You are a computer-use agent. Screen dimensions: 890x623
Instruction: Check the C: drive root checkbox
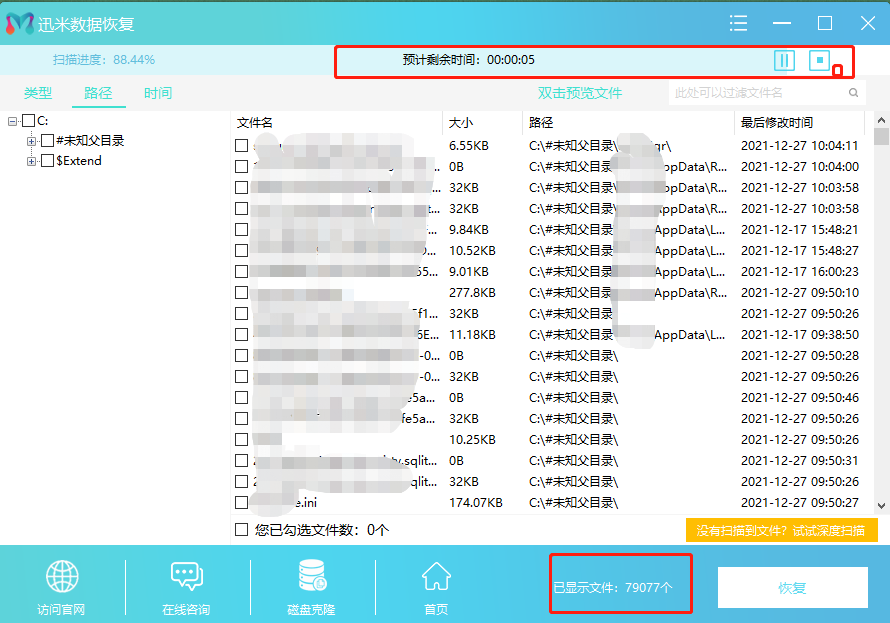point(28,121)
